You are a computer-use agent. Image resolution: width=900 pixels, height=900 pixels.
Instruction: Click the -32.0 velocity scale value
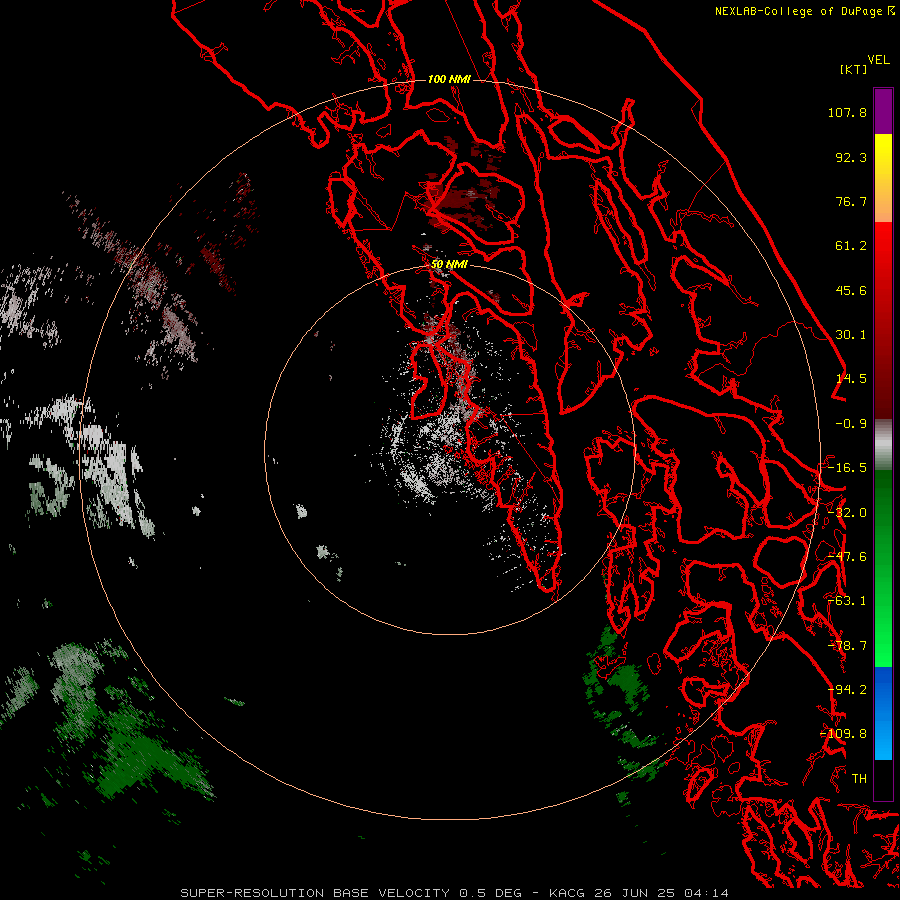(847, 513)
